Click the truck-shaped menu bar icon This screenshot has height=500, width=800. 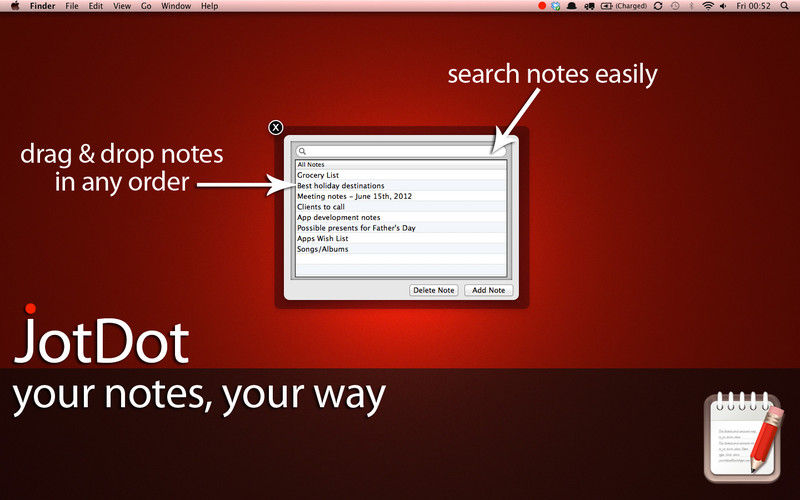coord(589,6)
